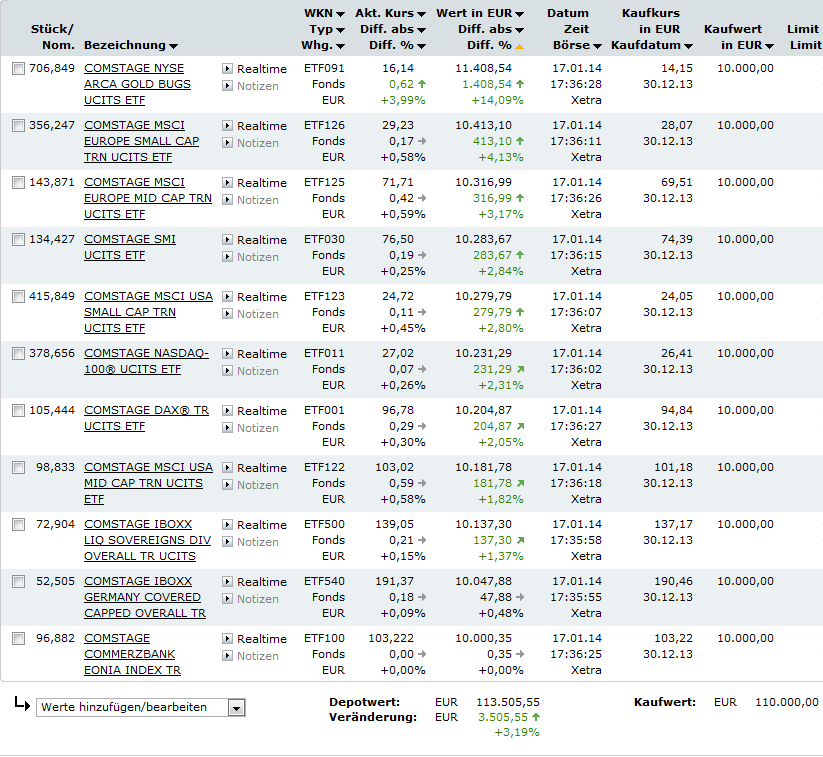The image size is (823, 757).
Task: Open Realtime icon for ETF540 Germany Covered row
Action: (227, 582)
